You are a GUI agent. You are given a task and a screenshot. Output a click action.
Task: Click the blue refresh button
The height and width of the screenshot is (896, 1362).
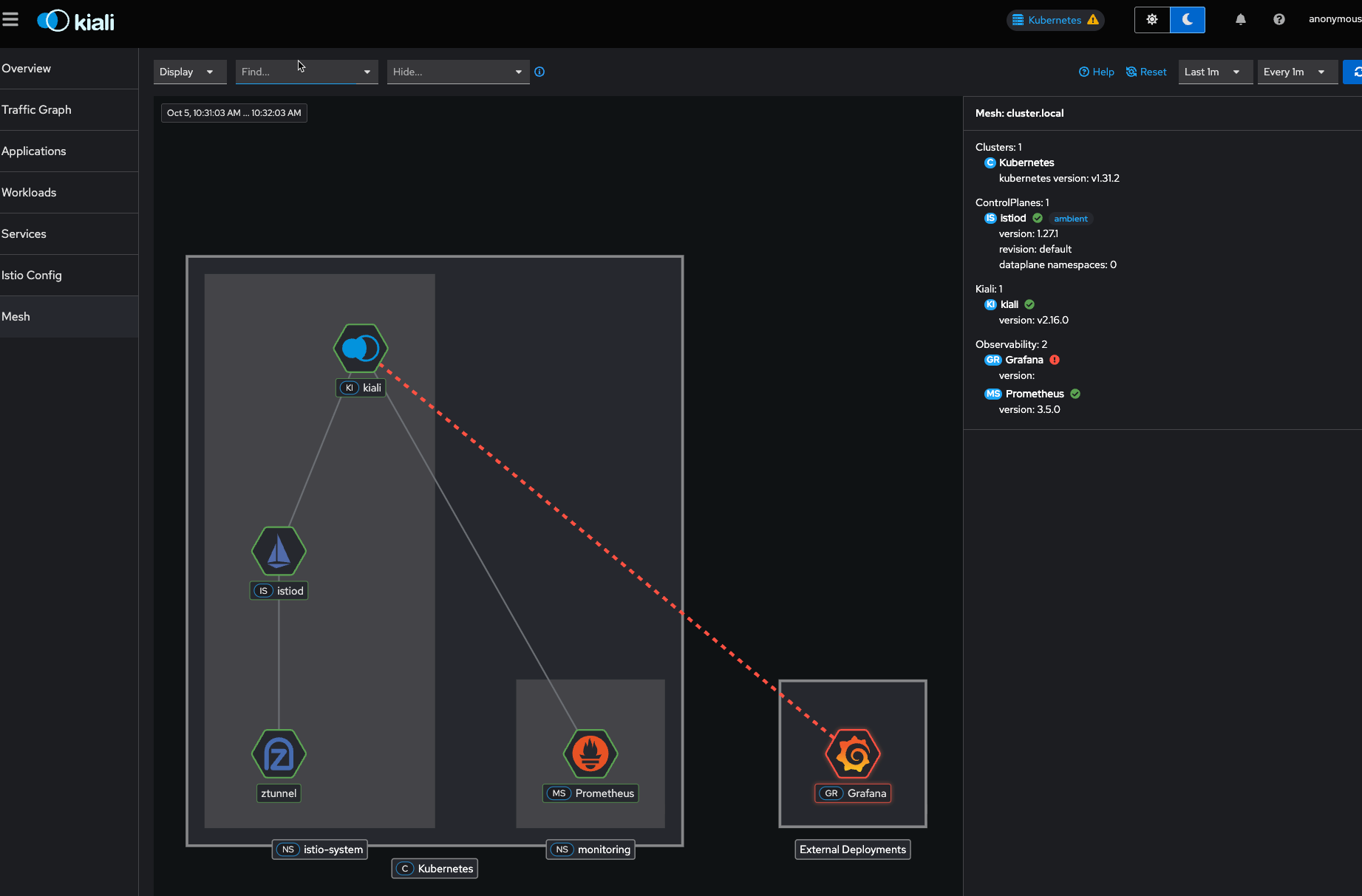[x=1354, y=72]
